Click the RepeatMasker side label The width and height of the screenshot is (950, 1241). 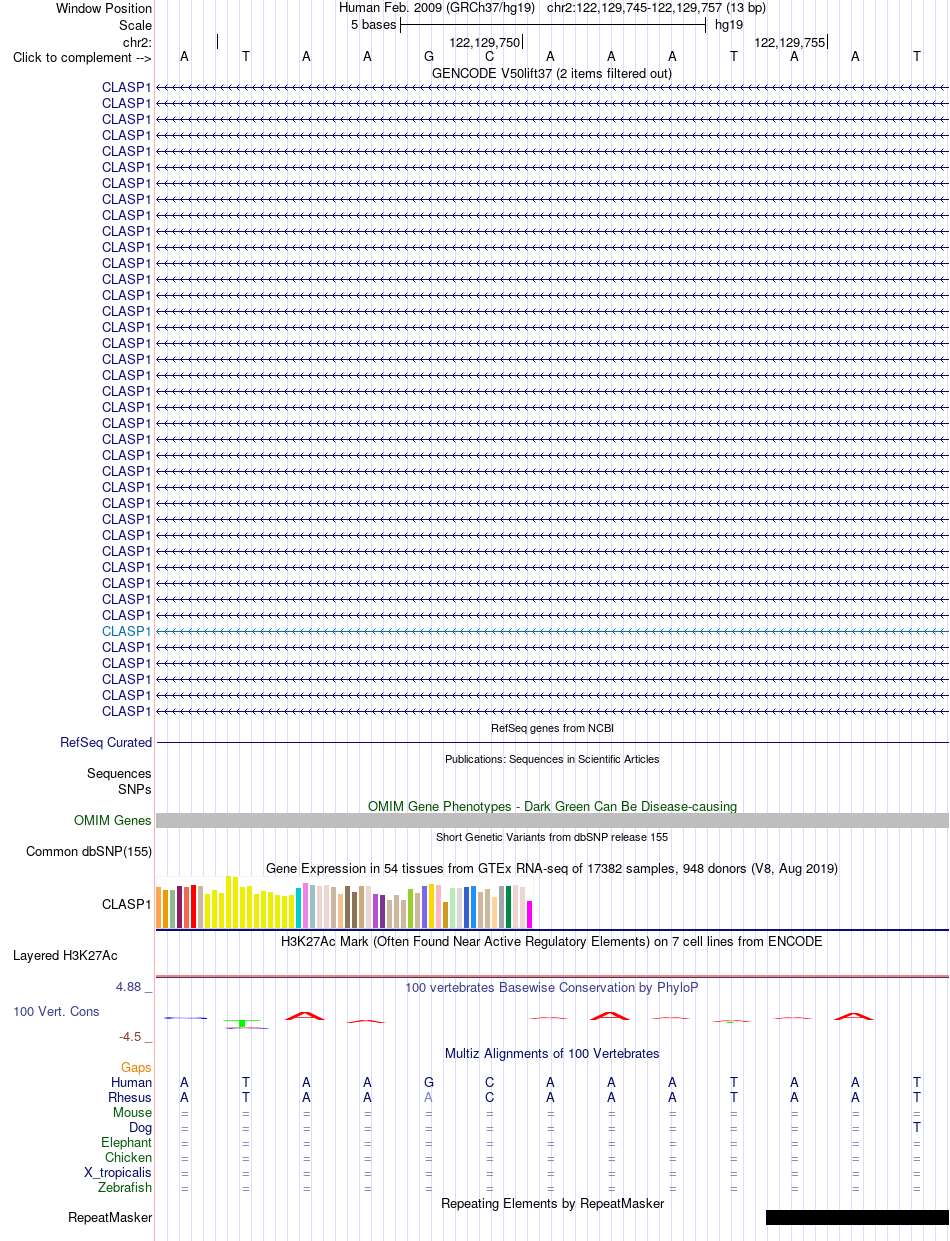110,1218
